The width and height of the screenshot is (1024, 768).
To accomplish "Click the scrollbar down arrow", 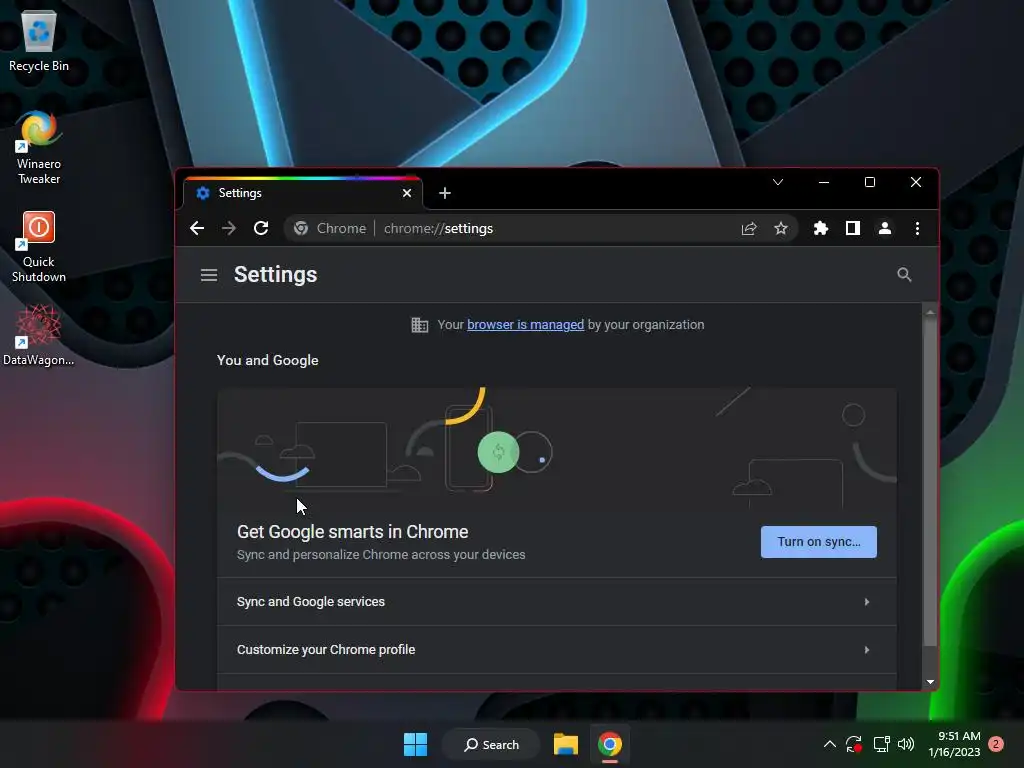I will 930,682.
